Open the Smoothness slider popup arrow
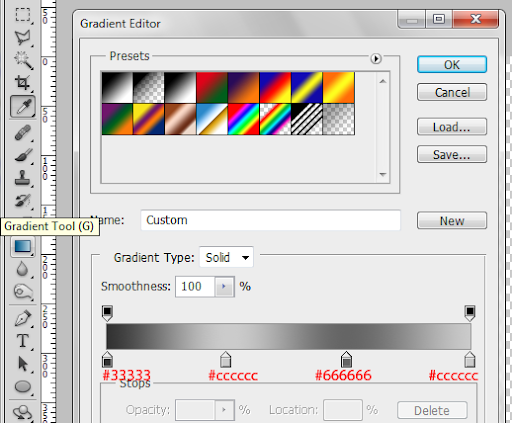This screenshot has height=423, width=512. [224, 286]
